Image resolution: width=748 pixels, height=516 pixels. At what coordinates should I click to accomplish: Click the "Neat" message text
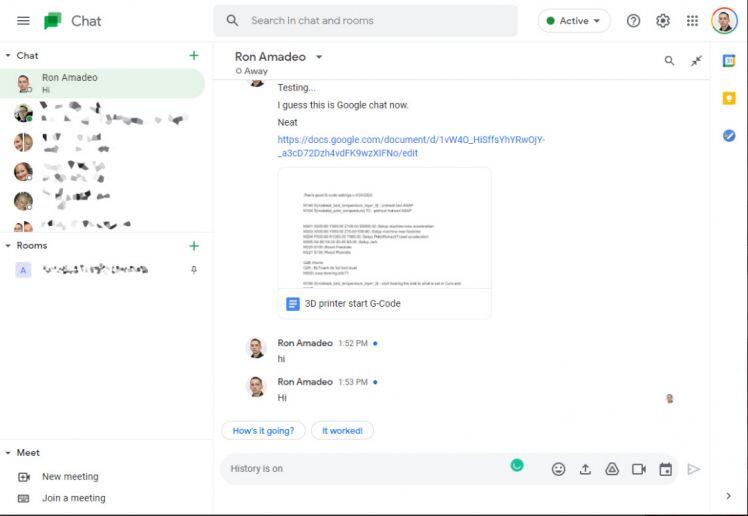287,123
